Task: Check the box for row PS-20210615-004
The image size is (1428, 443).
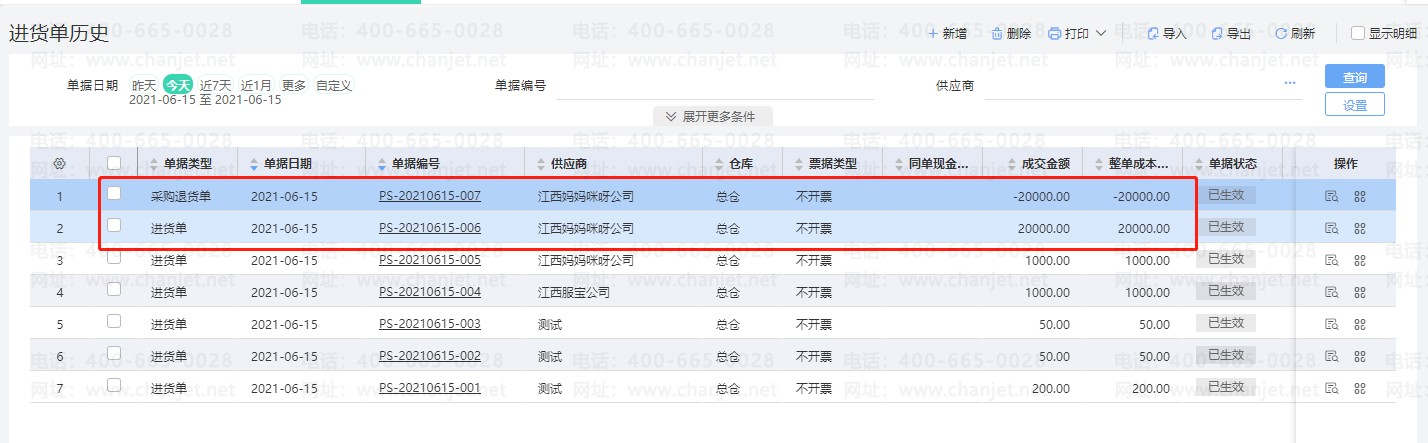Action: 114,289
